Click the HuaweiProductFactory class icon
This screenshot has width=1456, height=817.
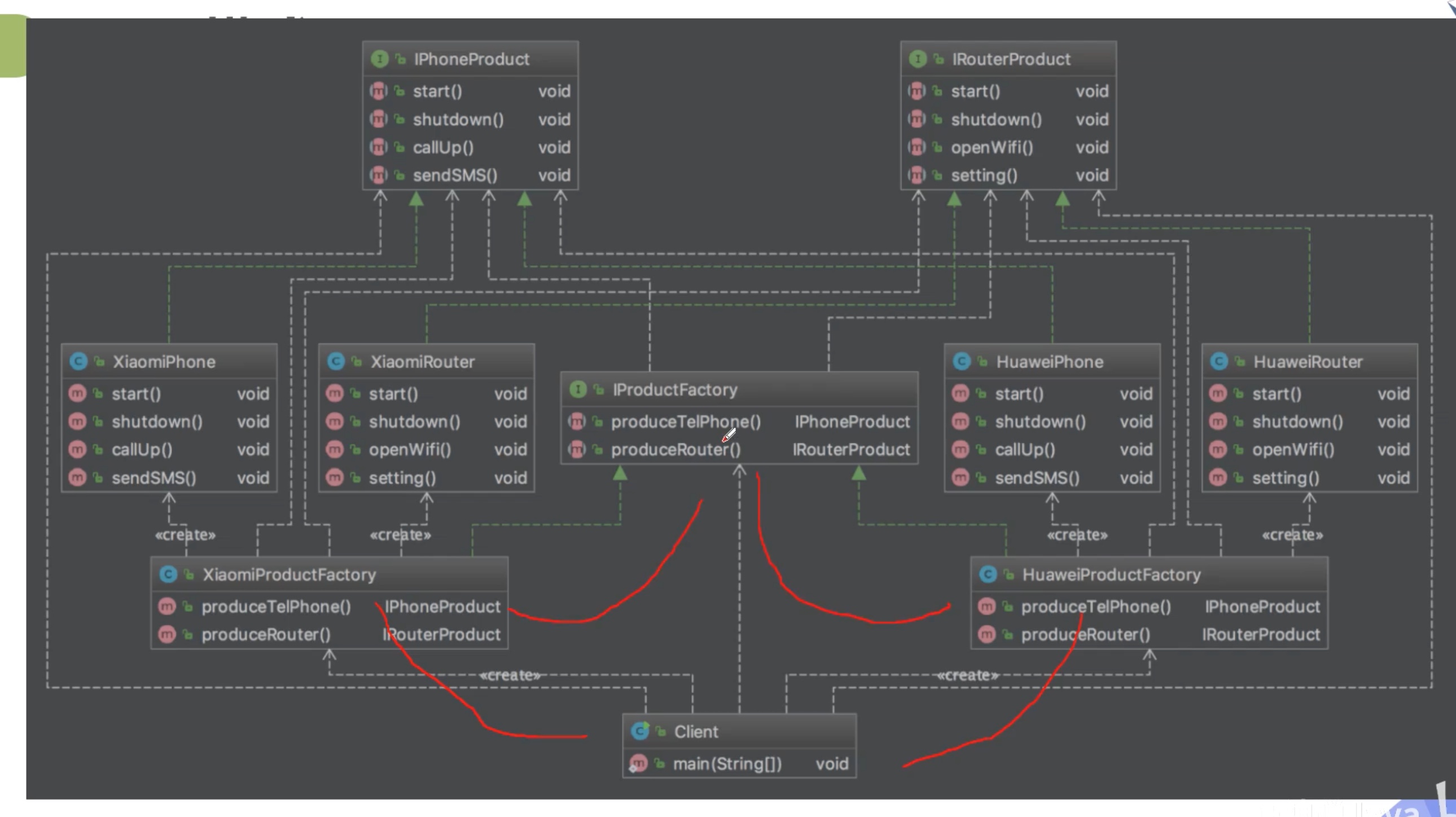(988, 574)
